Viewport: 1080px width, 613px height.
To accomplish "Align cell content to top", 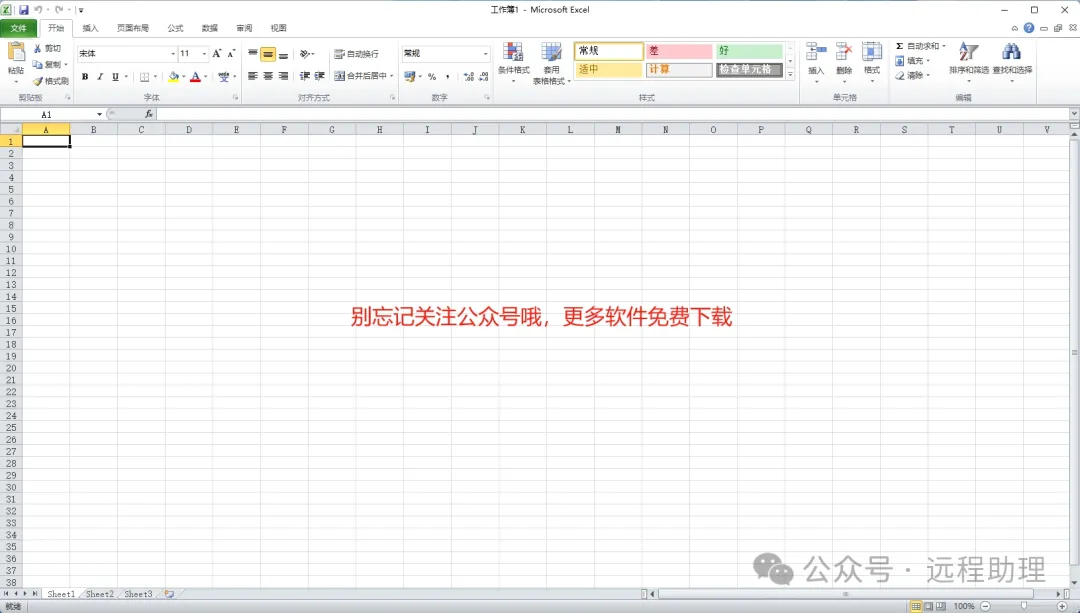I will (x=253, y=54).
